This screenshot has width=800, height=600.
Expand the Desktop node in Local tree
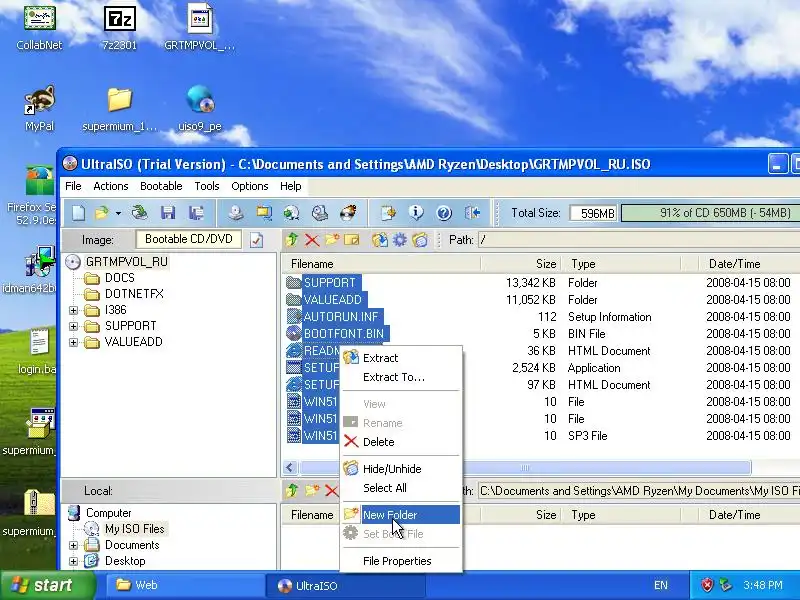73,561
